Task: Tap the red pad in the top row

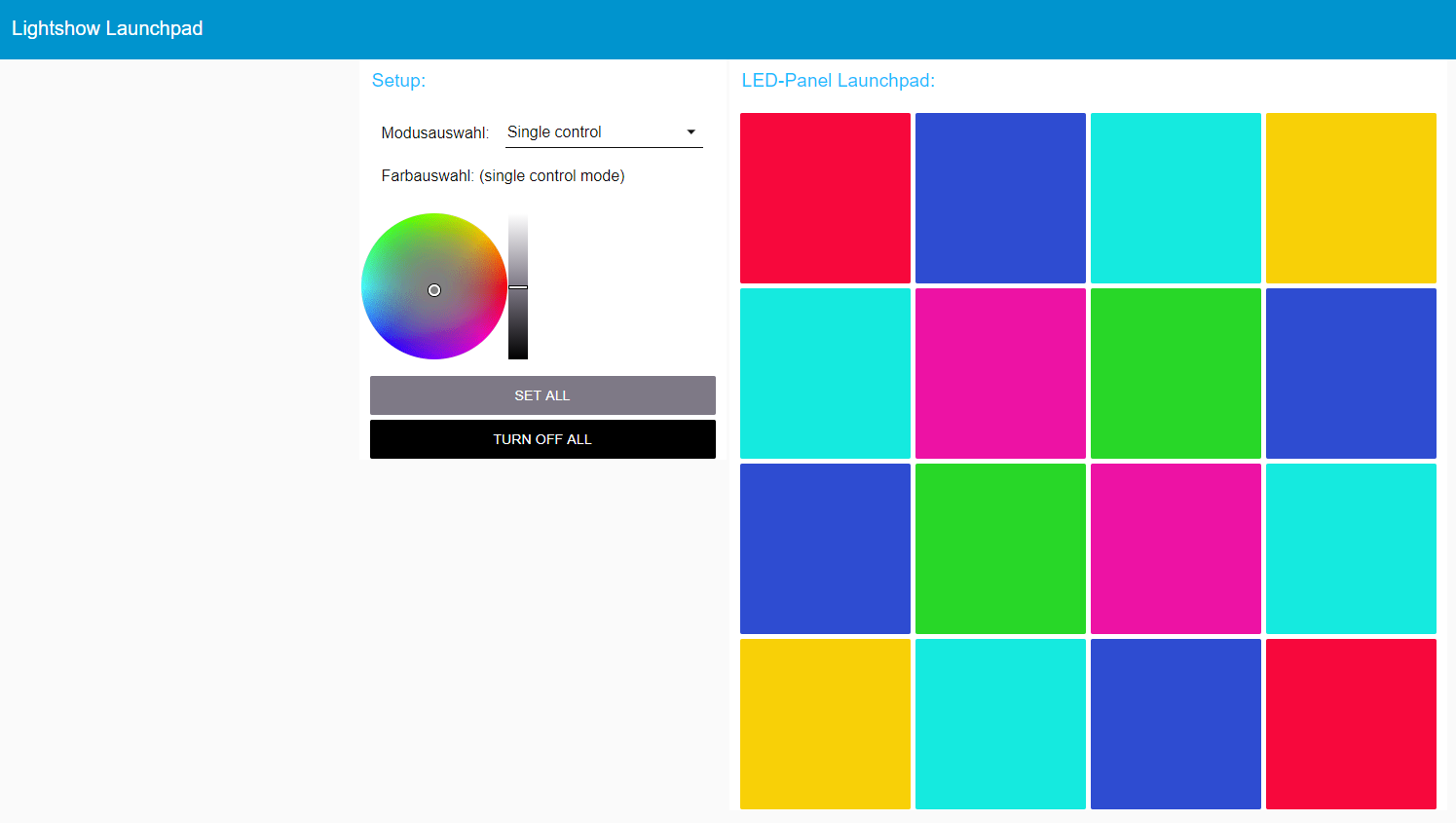Action: (825, 198)
